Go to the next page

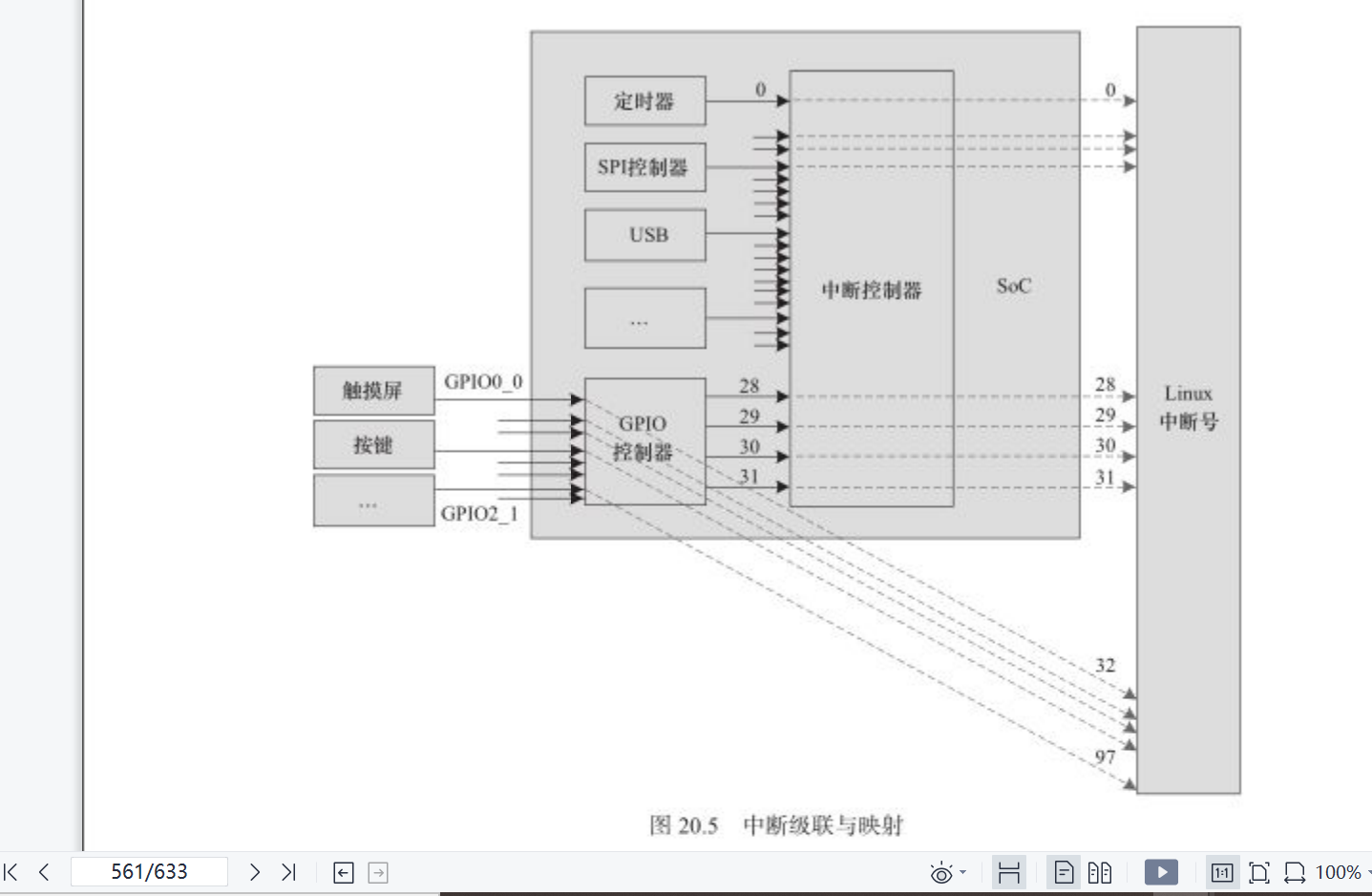(254, 872)
